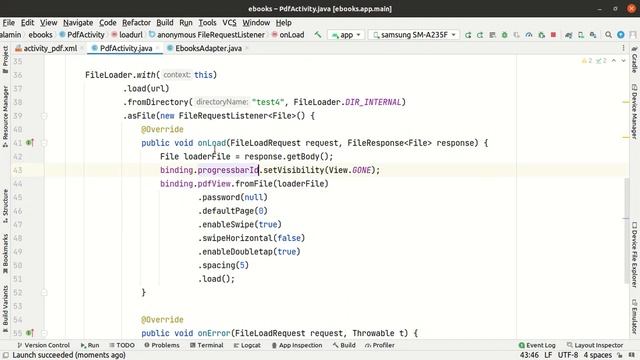Open the Device Manager side panel
The width and height of the screenshot is (640, 360).
634,111
